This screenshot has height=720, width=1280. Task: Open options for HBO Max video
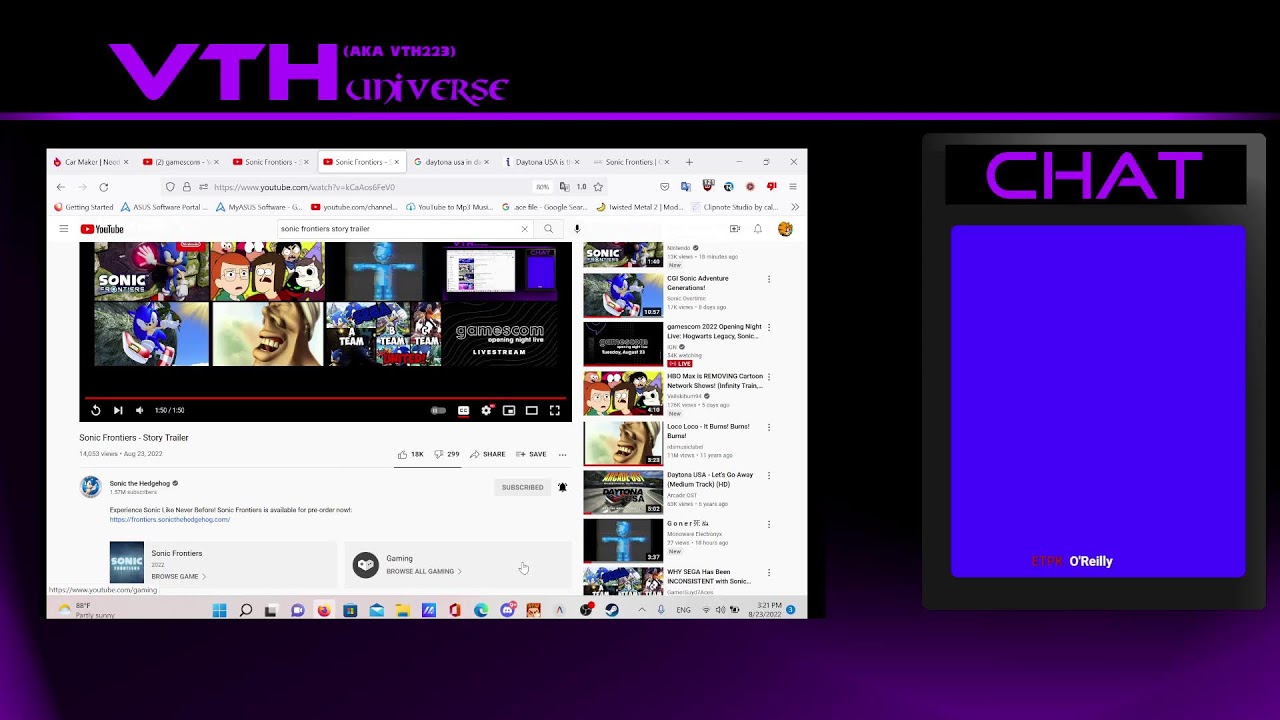coord(768,378)
